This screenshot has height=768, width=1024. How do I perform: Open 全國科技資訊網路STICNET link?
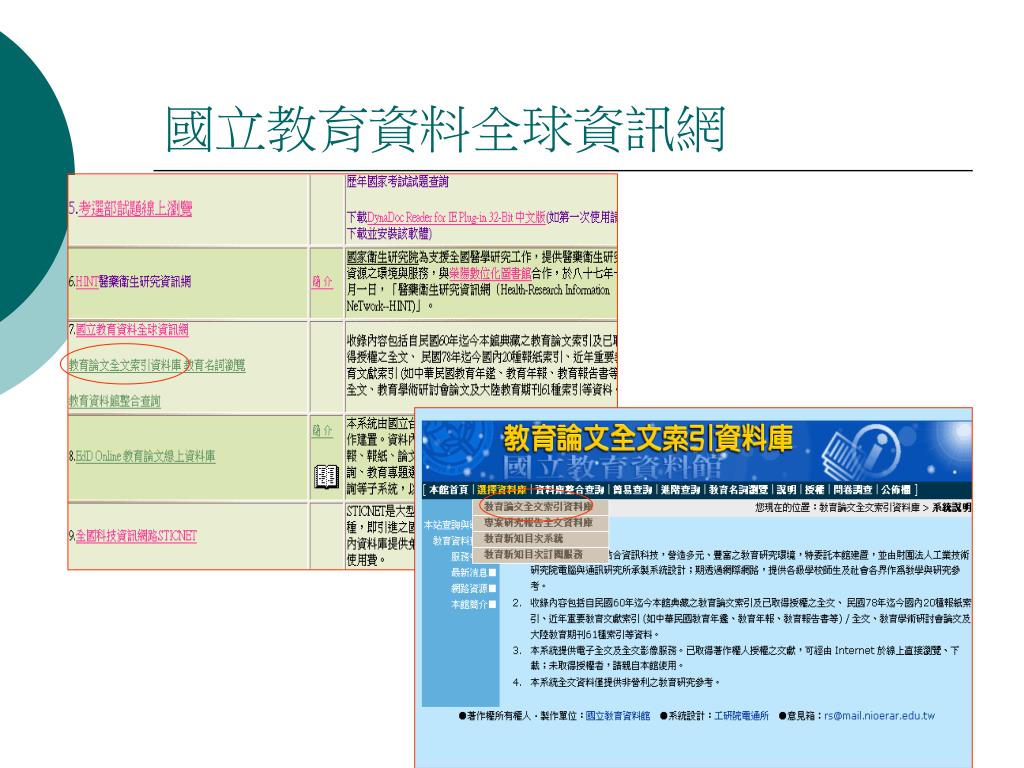136,536
